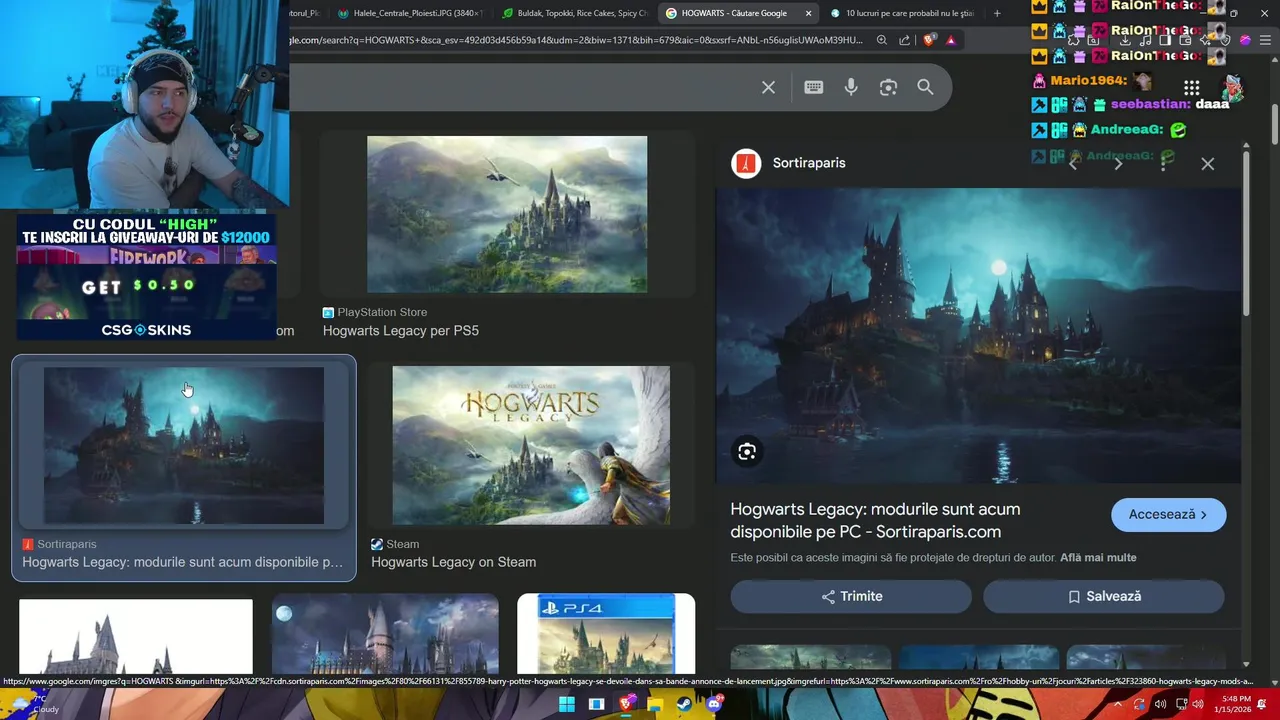1280x720 pixels.
Task: Click the share icon in address bar
Action: pos(904,40)
